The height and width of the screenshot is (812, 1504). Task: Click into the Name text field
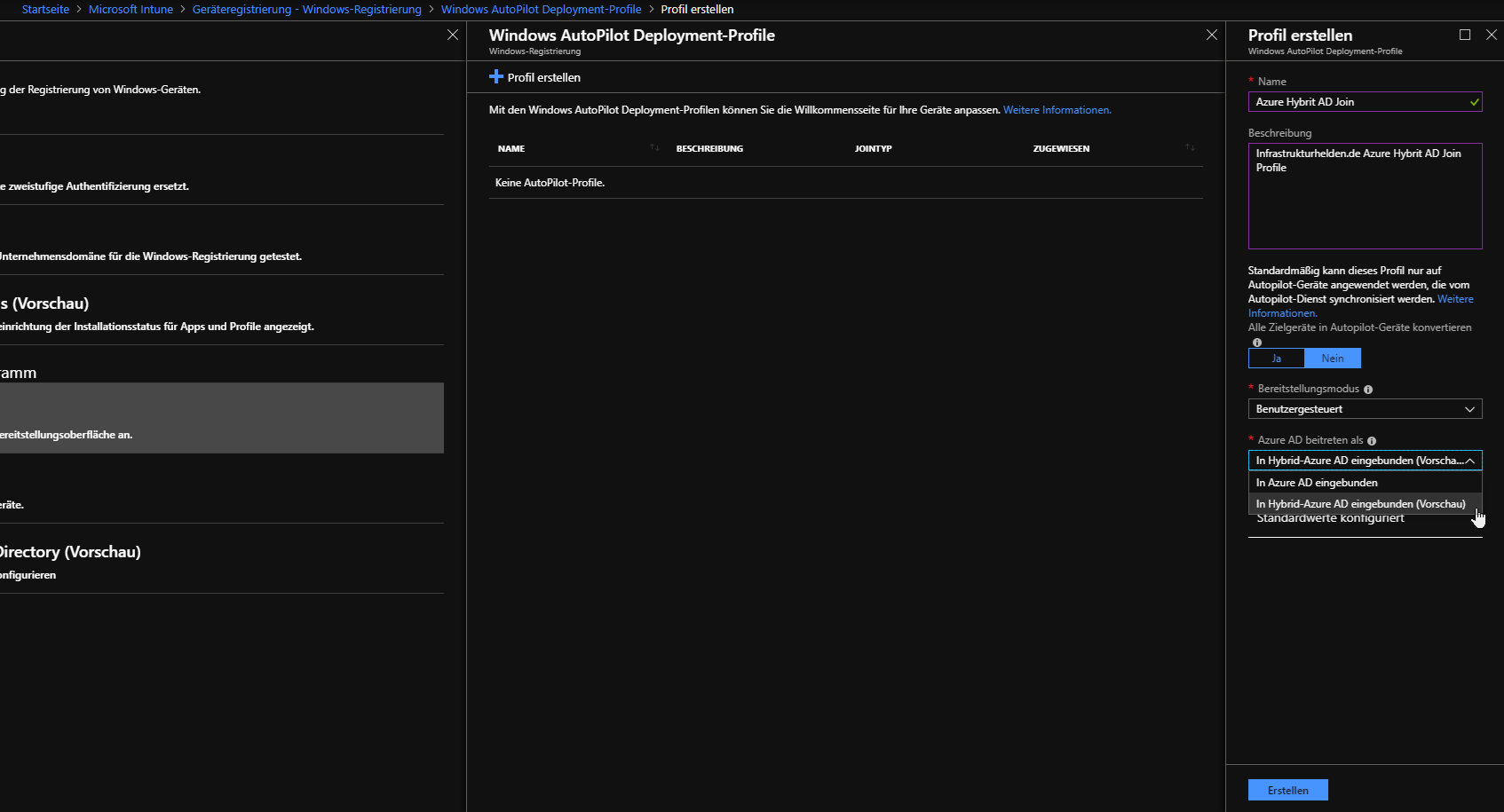pyautogui.click(x=1358, y=102)
